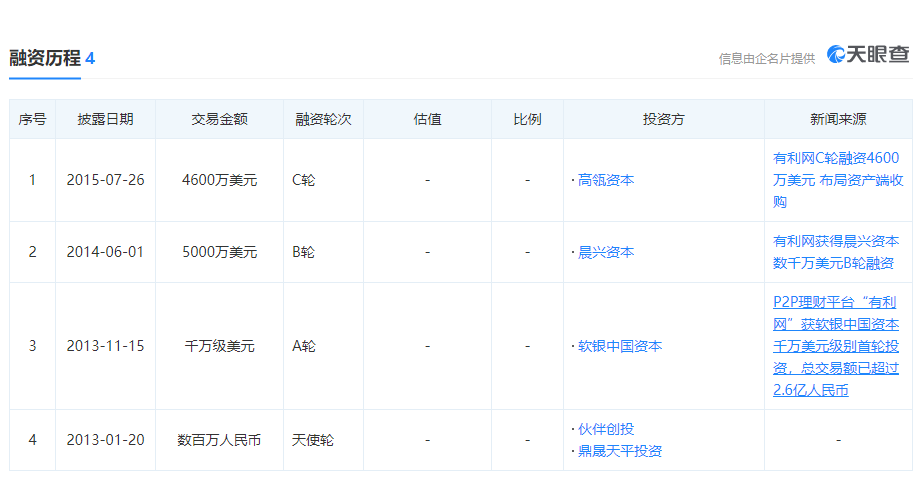Select the 5000万美元 amount cell
The width and height of the screenshot is (919, 478).
click(x=219, y=252)
